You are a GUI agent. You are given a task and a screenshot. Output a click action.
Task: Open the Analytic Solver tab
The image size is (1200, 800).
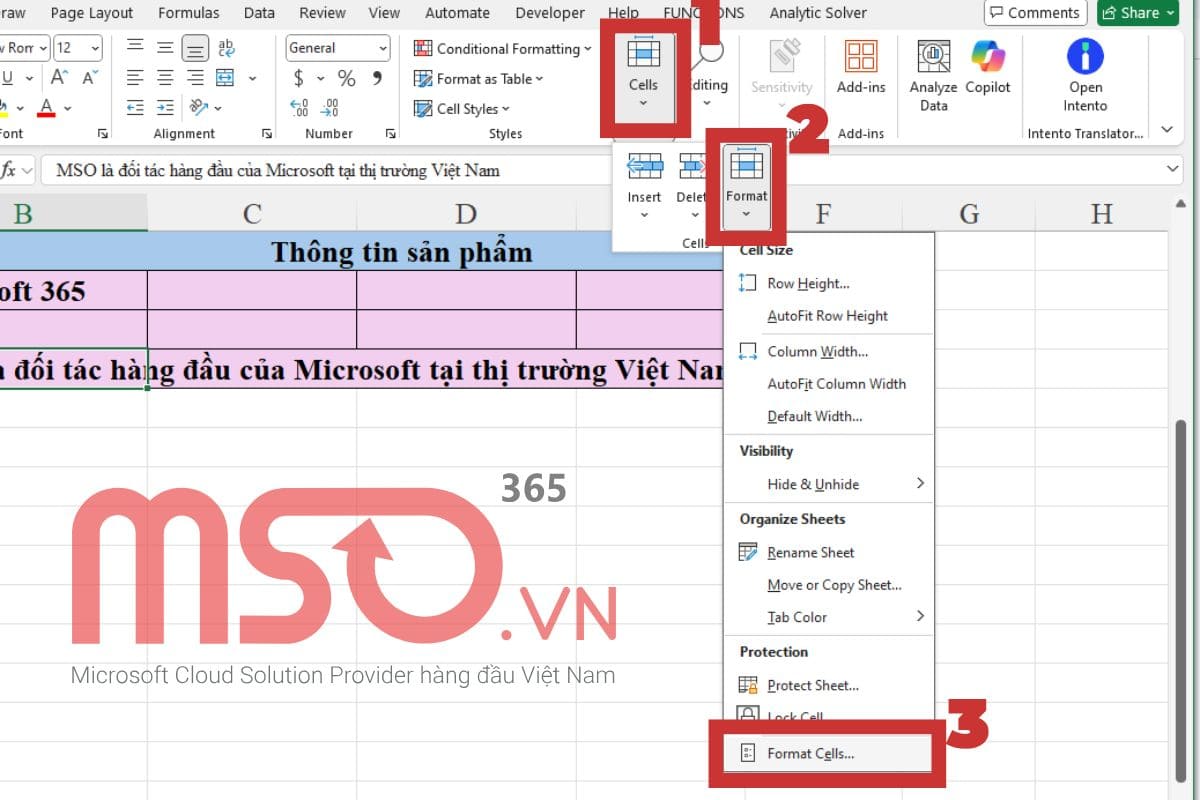point(818,13)
